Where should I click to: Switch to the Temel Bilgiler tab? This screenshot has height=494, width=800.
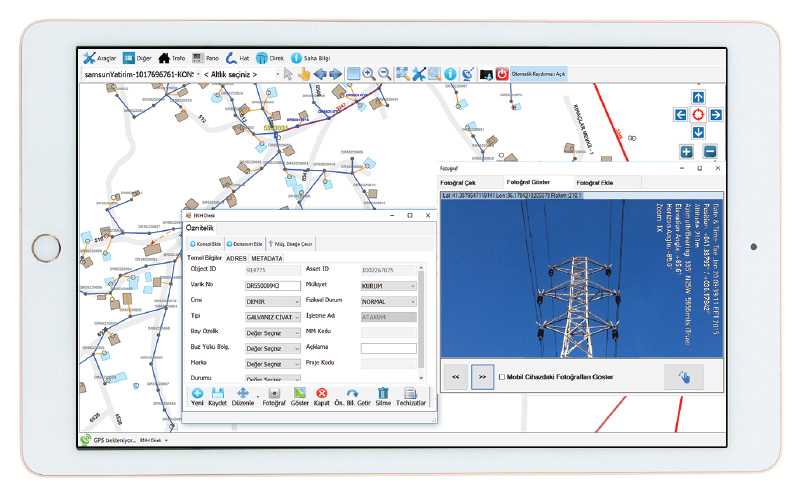[205, 258]
